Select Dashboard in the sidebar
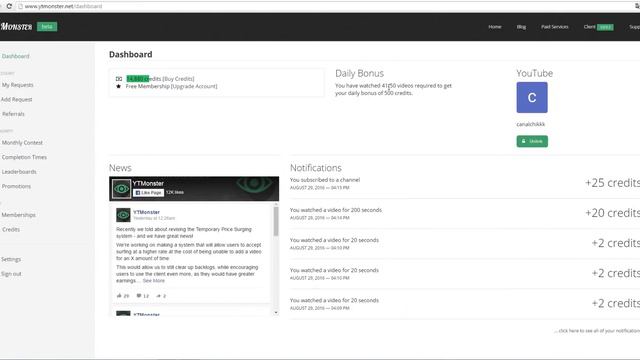 click(16, 56)
